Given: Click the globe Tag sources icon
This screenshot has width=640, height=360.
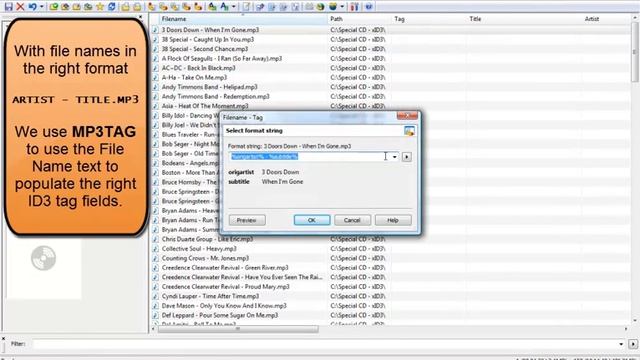Looking at the screenshot, I should coord(333,7).
